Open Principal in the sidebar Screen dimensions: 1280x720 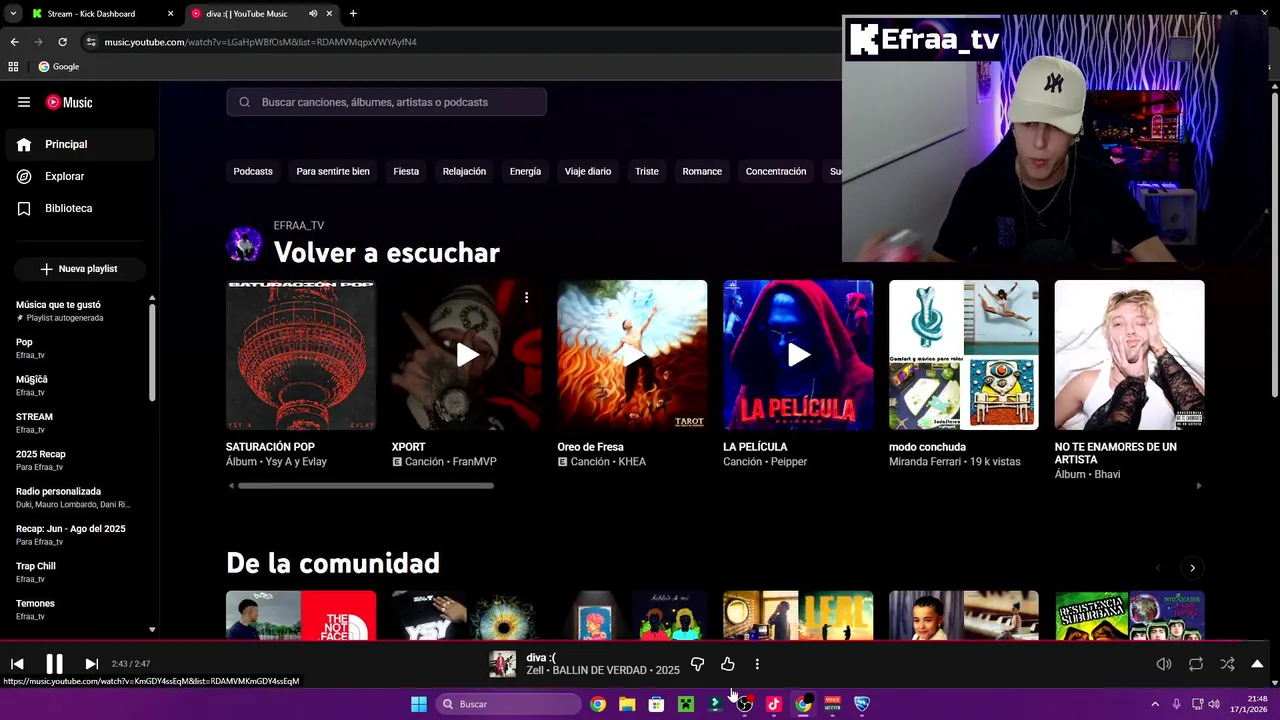[x=80, y=144]
